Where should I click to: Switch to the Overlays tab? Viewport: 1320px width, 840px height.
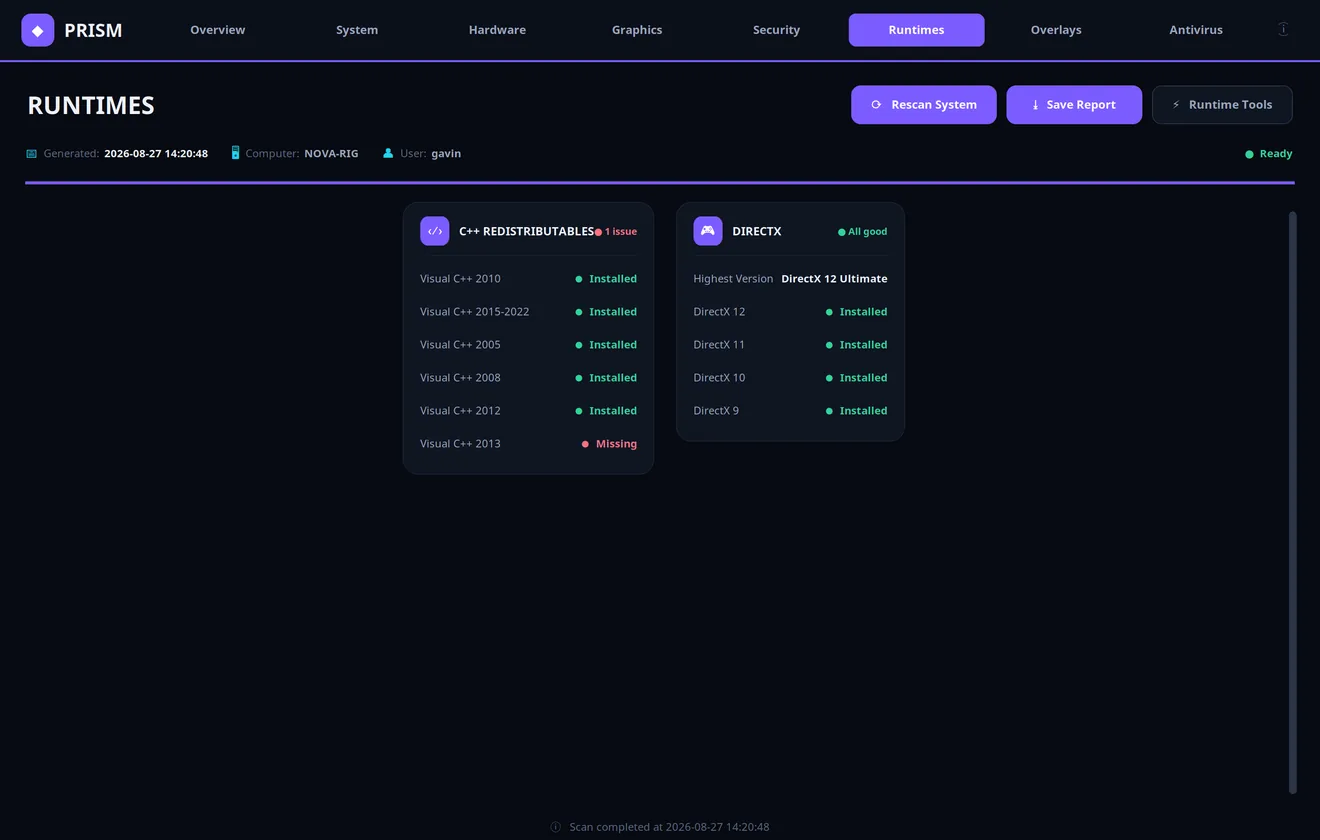click(x=1056, y=30)
